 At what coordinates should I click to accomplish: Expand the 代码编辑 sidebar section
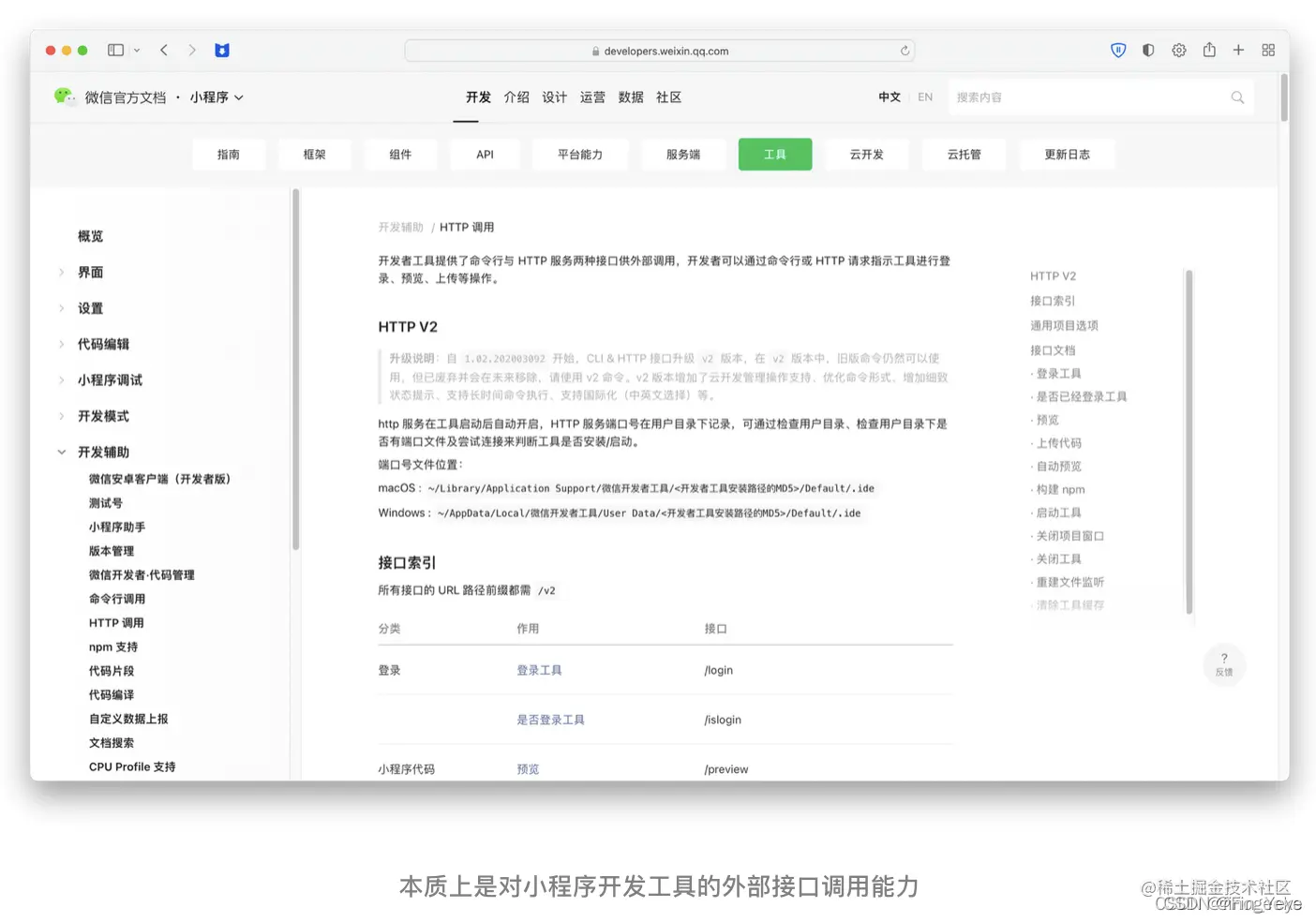(x=103, y=344)
